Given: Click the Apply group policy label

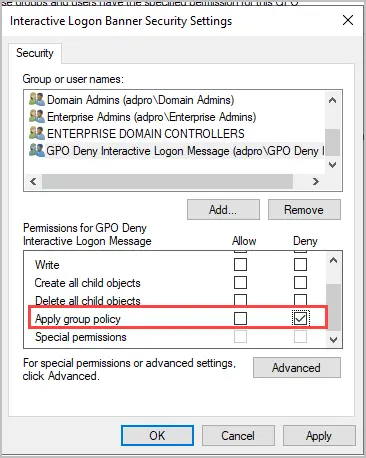Looking at the screenshot, I should [78, 319].
